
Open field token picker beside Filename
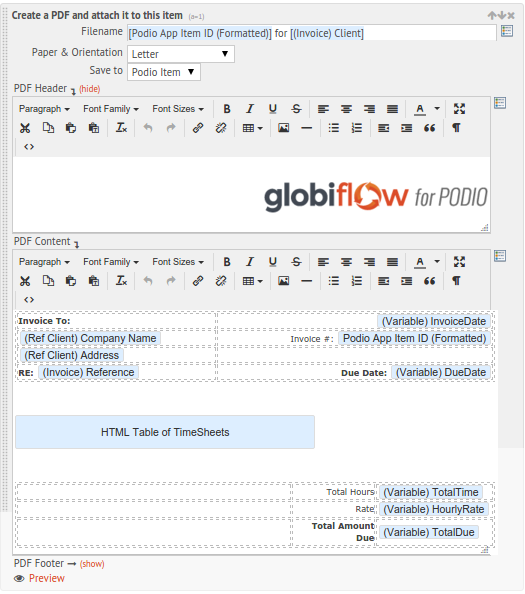(507, 31)
